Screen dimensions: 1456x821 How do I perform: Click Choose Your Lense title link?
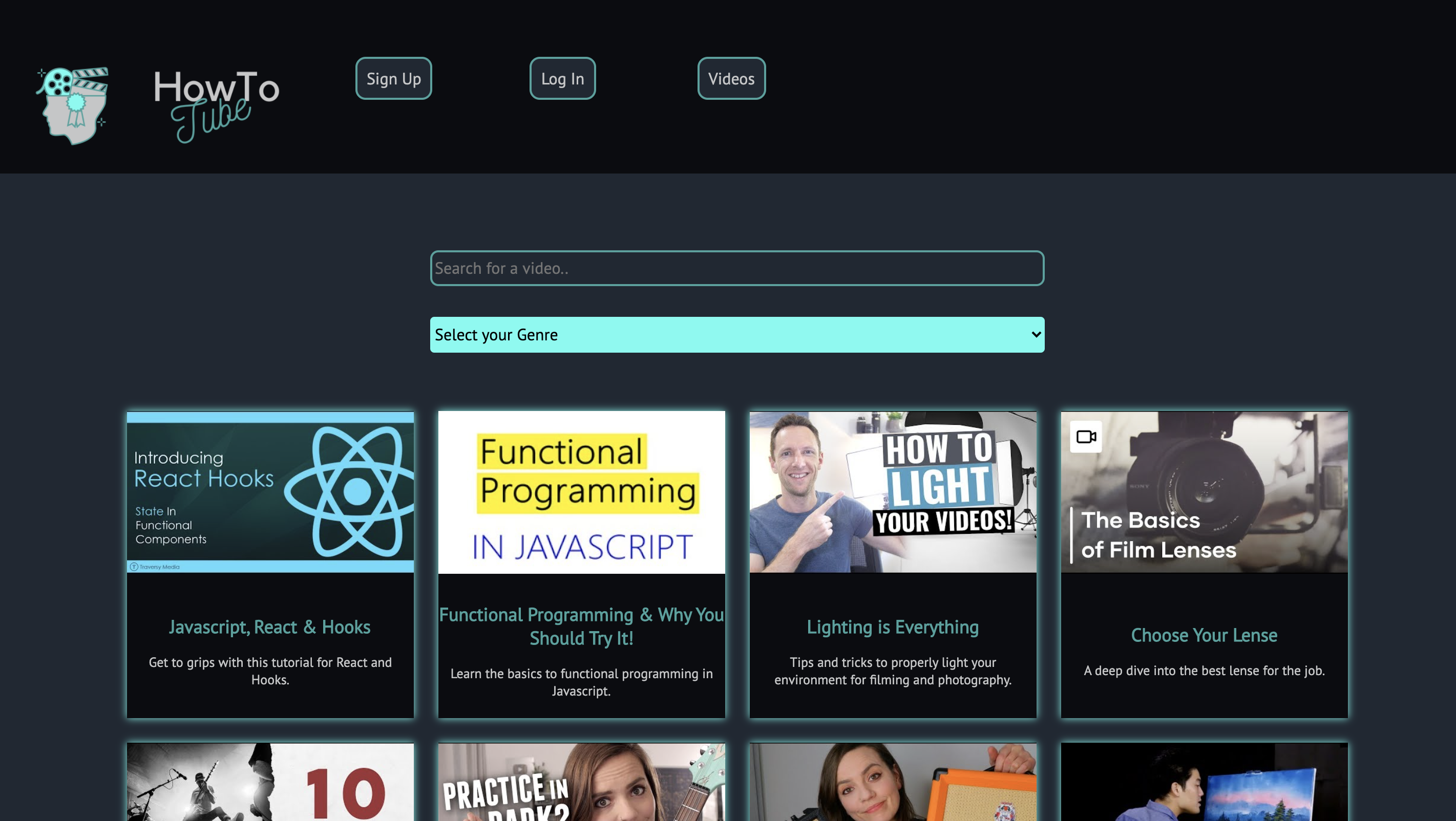pyautogui.click(x=1204, y=635)
